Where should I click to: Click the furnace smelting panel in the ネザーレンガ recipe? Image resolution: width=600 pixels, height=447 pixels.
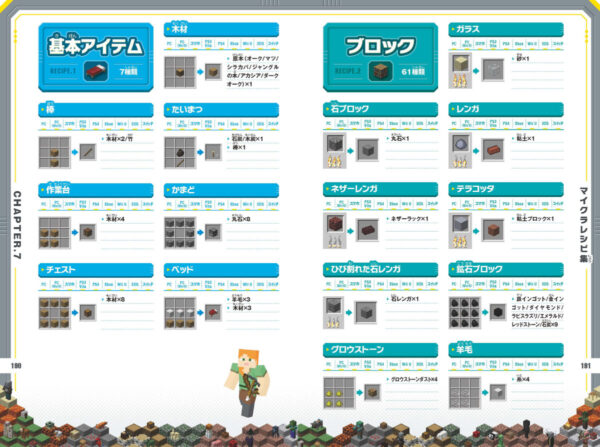point(334,231)
